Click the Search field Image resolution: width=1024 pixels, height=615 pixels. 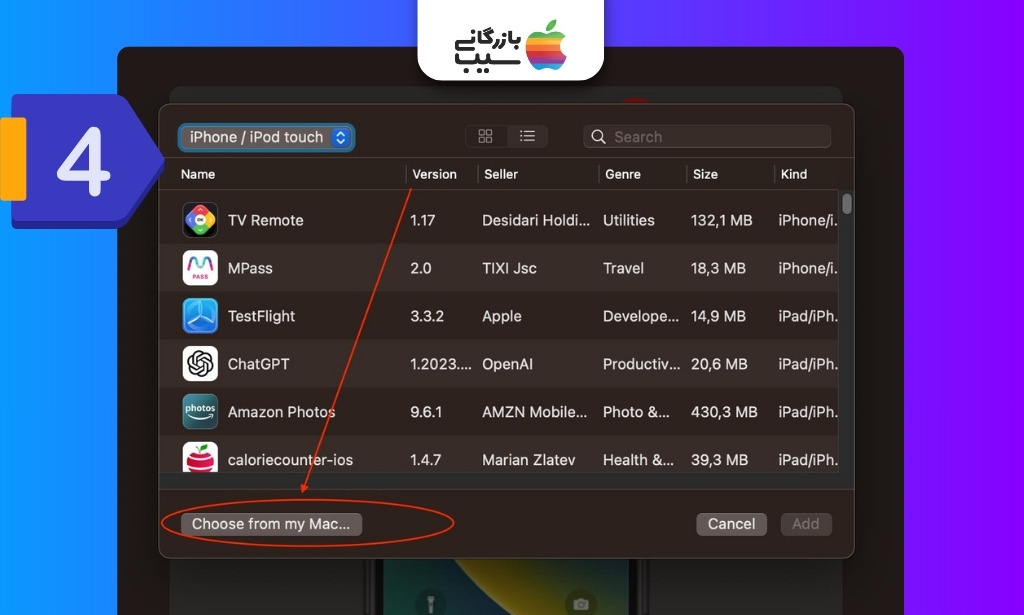click(x=707, y=136)
